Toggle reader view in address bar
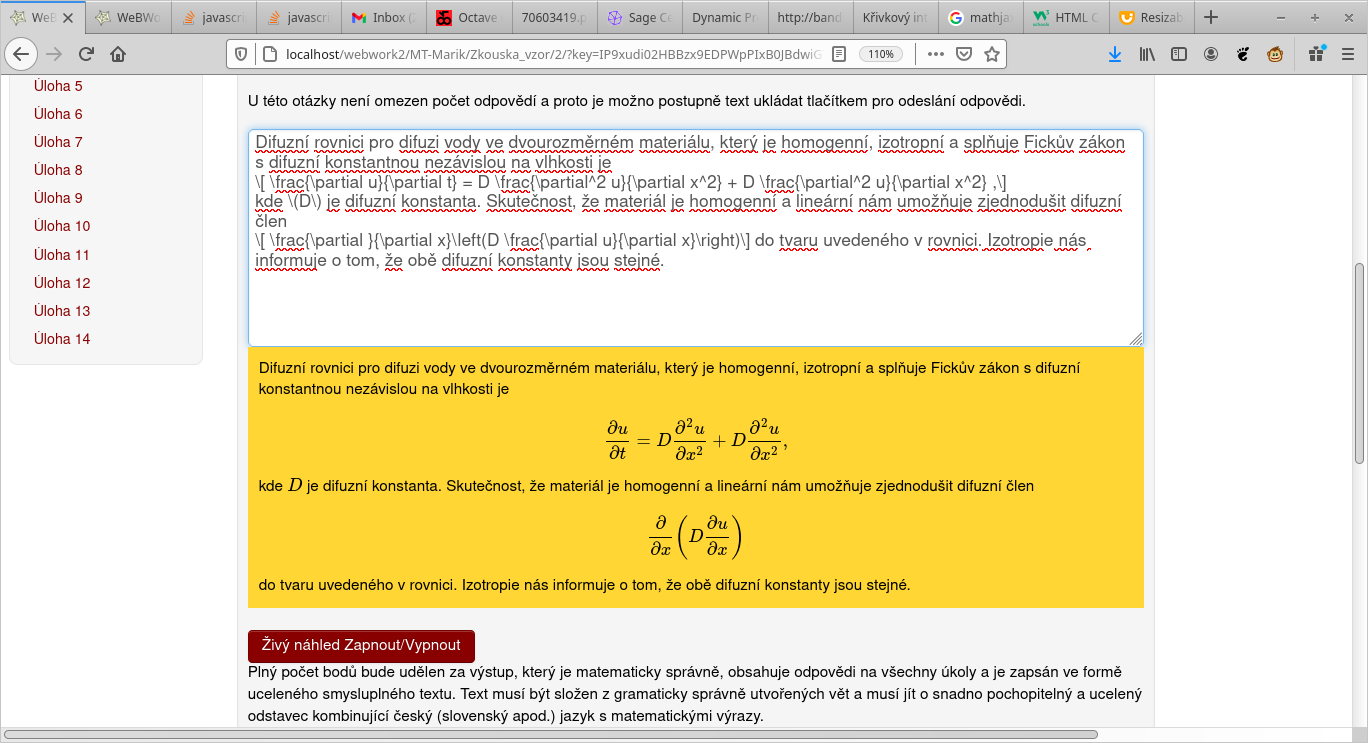 click(x=840, y=54)
